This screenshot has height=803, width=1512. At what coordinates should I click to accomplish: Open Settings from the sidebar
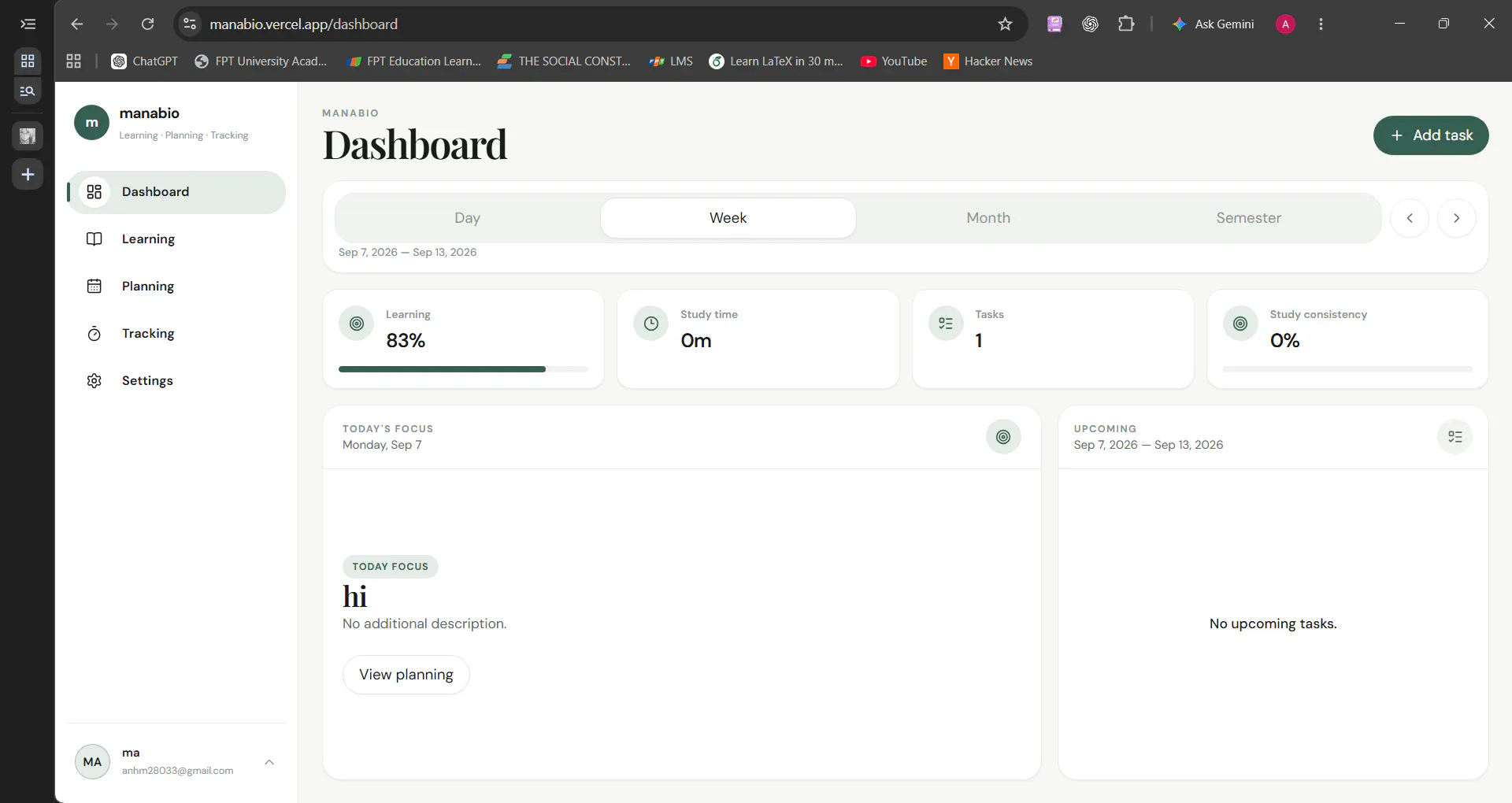click(176, 381)
